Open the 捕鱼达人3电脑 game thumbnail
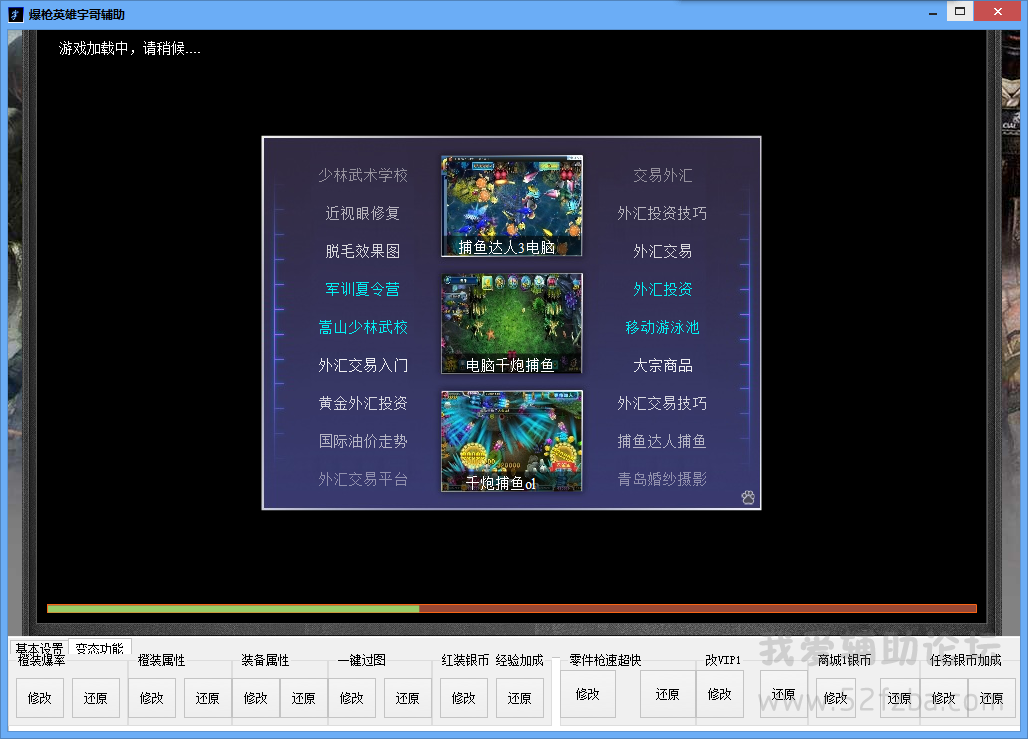Screen dimensions: 1028x739 (x=512, y=206)
